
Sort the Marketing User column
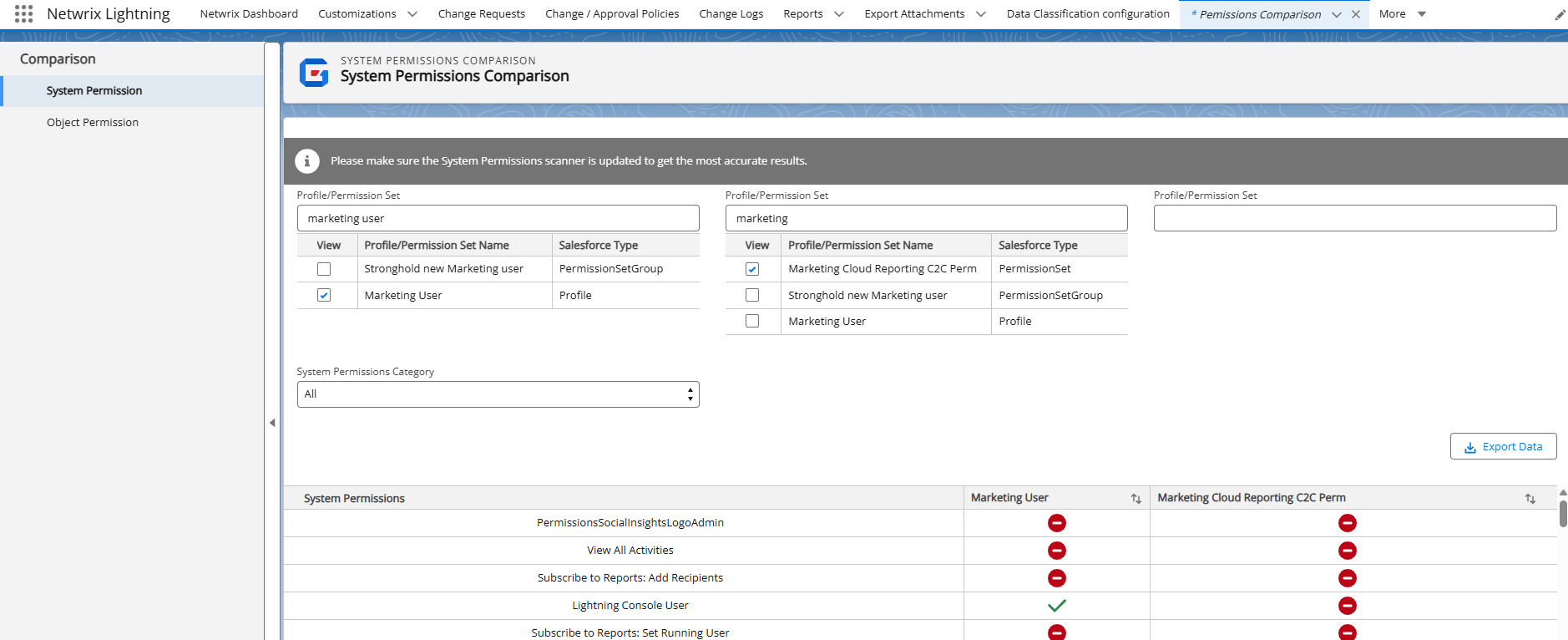point(1136,499)
